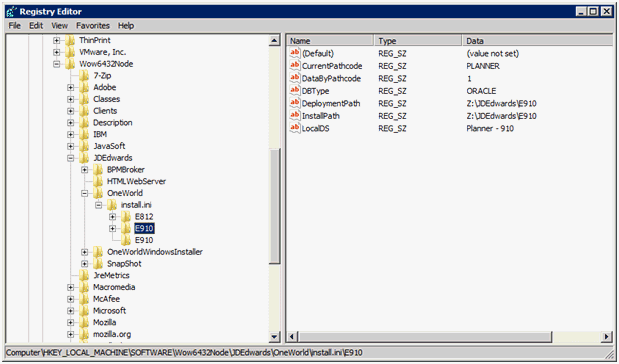
Task: Click the JavaSoft folder icon
Action: [84, 146]
